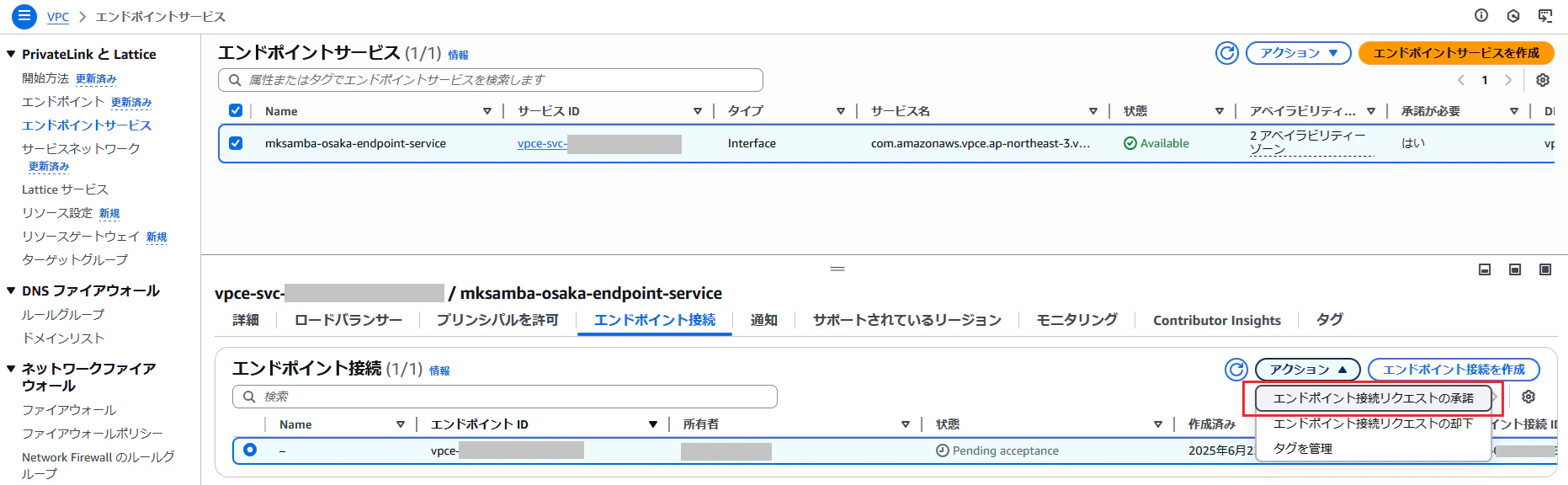The height and width of the screenshot is (485, 1568).
Task: Click エンドポイント接続を作成 button
Action: click(x=1454, y=370)
